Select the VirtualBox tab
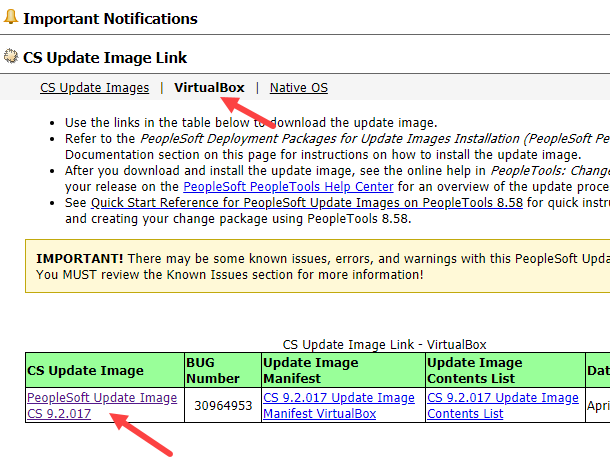The width and height of the screenshot is (610, 472). coord(209,88)
